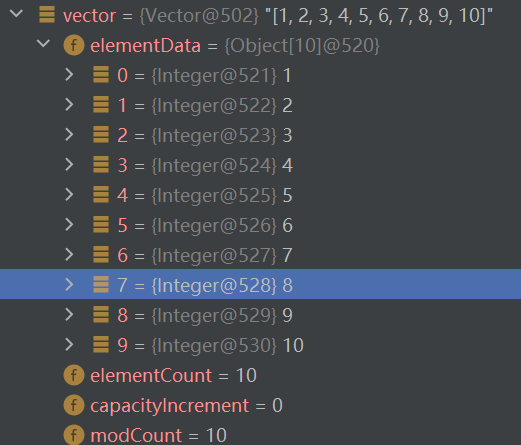The width and height of the screenshot is (521, 445).
Task: Select the capacityIncrement = 0 field
Action: 260,405
